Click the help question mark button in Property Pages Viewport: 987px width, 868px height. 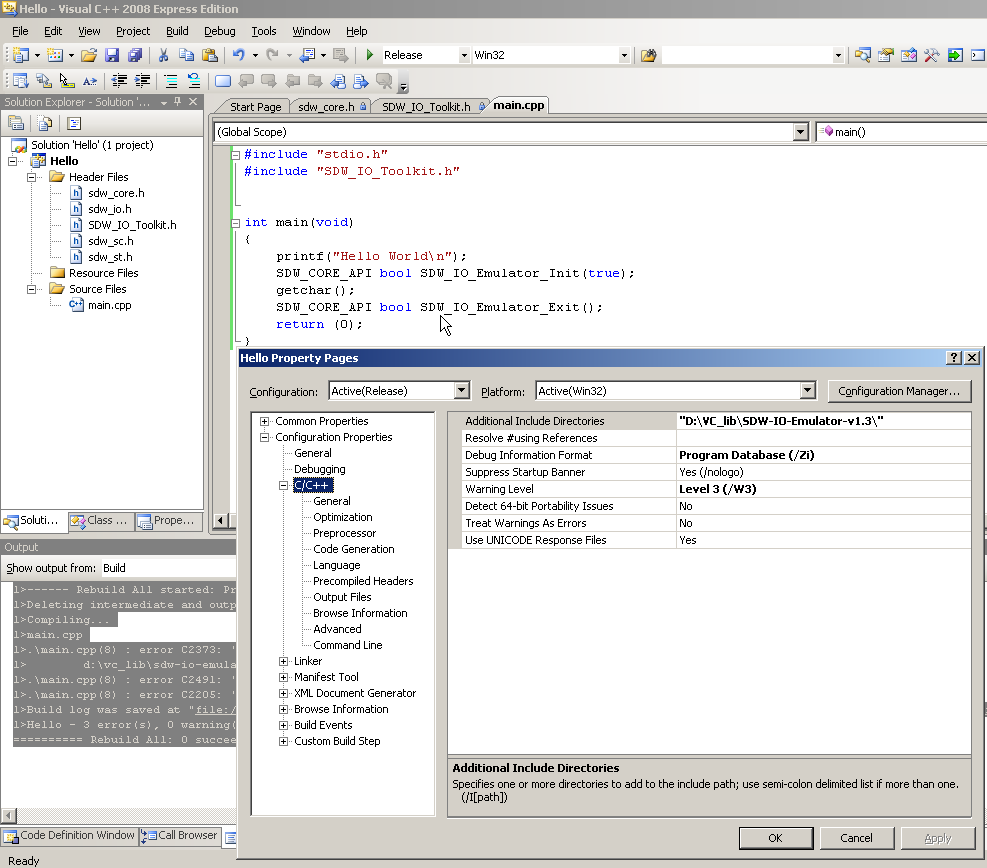coord(954,358)
